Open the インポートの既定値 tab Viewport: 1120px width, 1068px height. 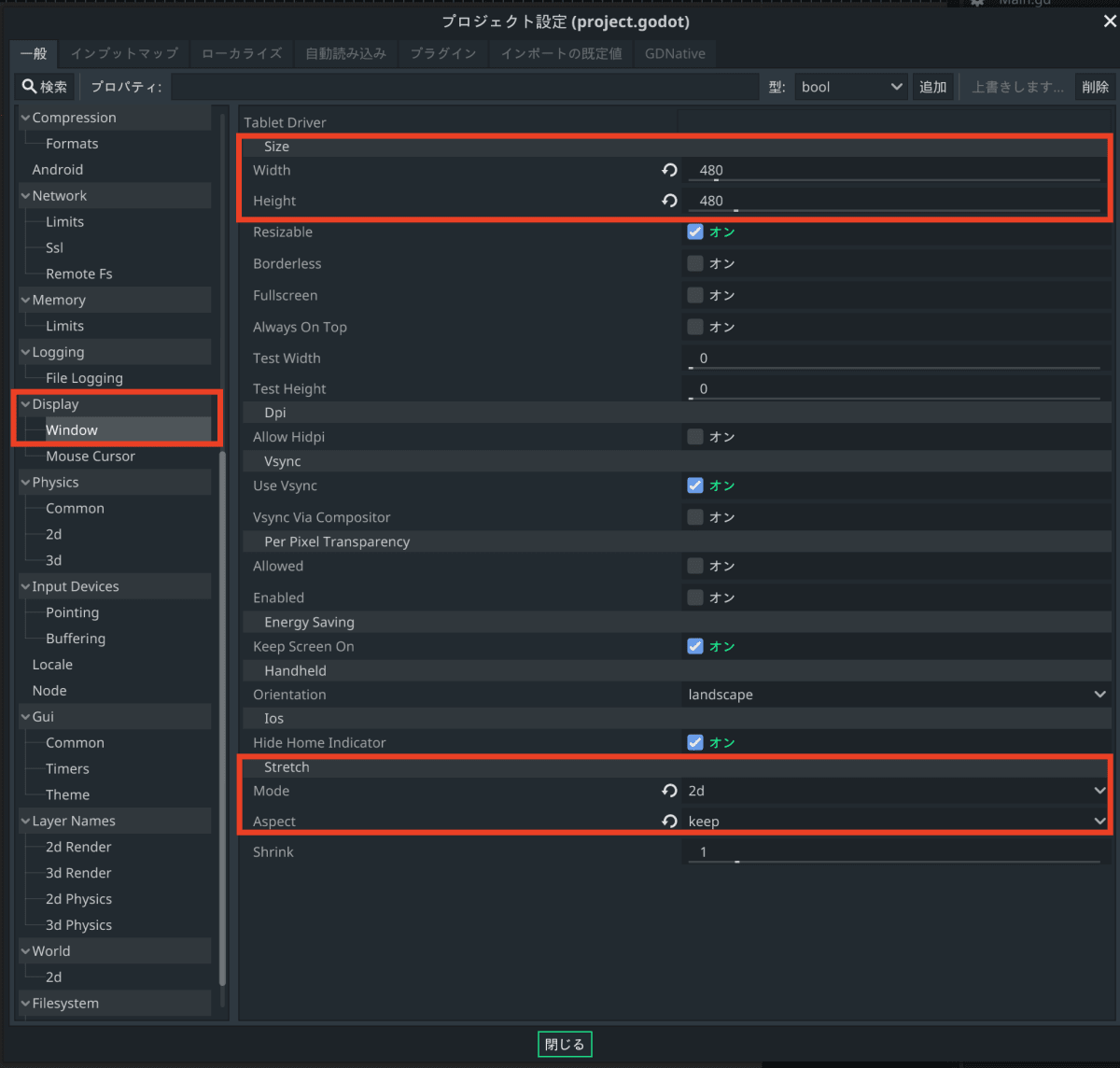(561, 53)
